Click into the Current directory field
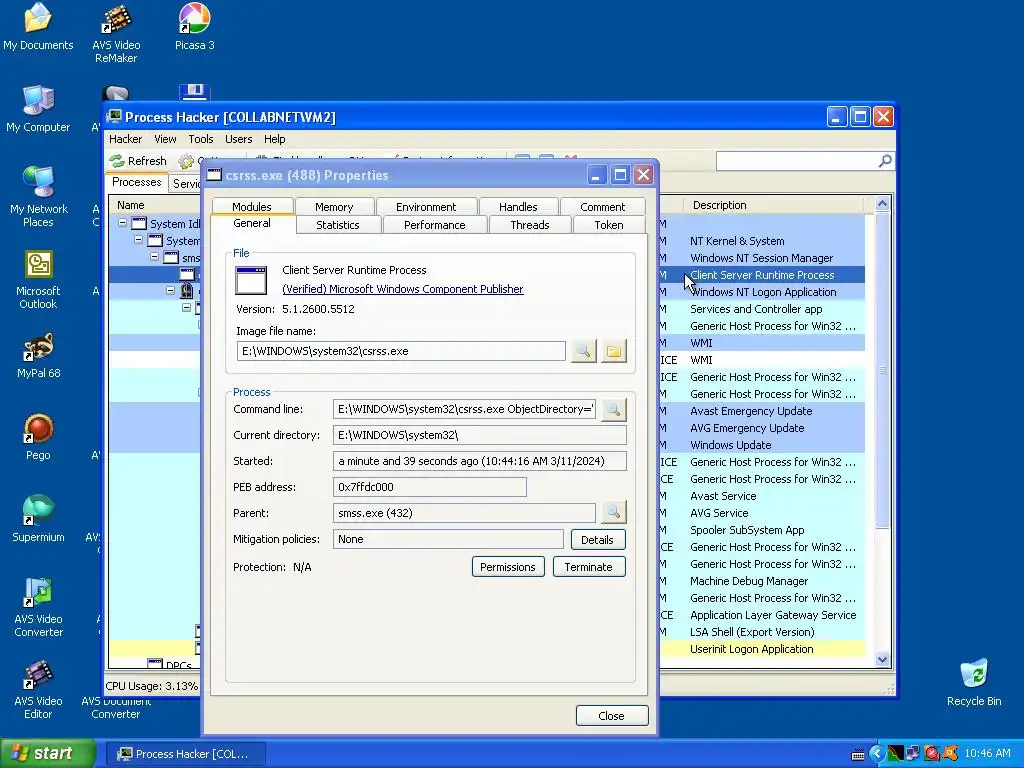Image resolution: width=1024 pixels, height=768 pixels. (x=479, y=435)
